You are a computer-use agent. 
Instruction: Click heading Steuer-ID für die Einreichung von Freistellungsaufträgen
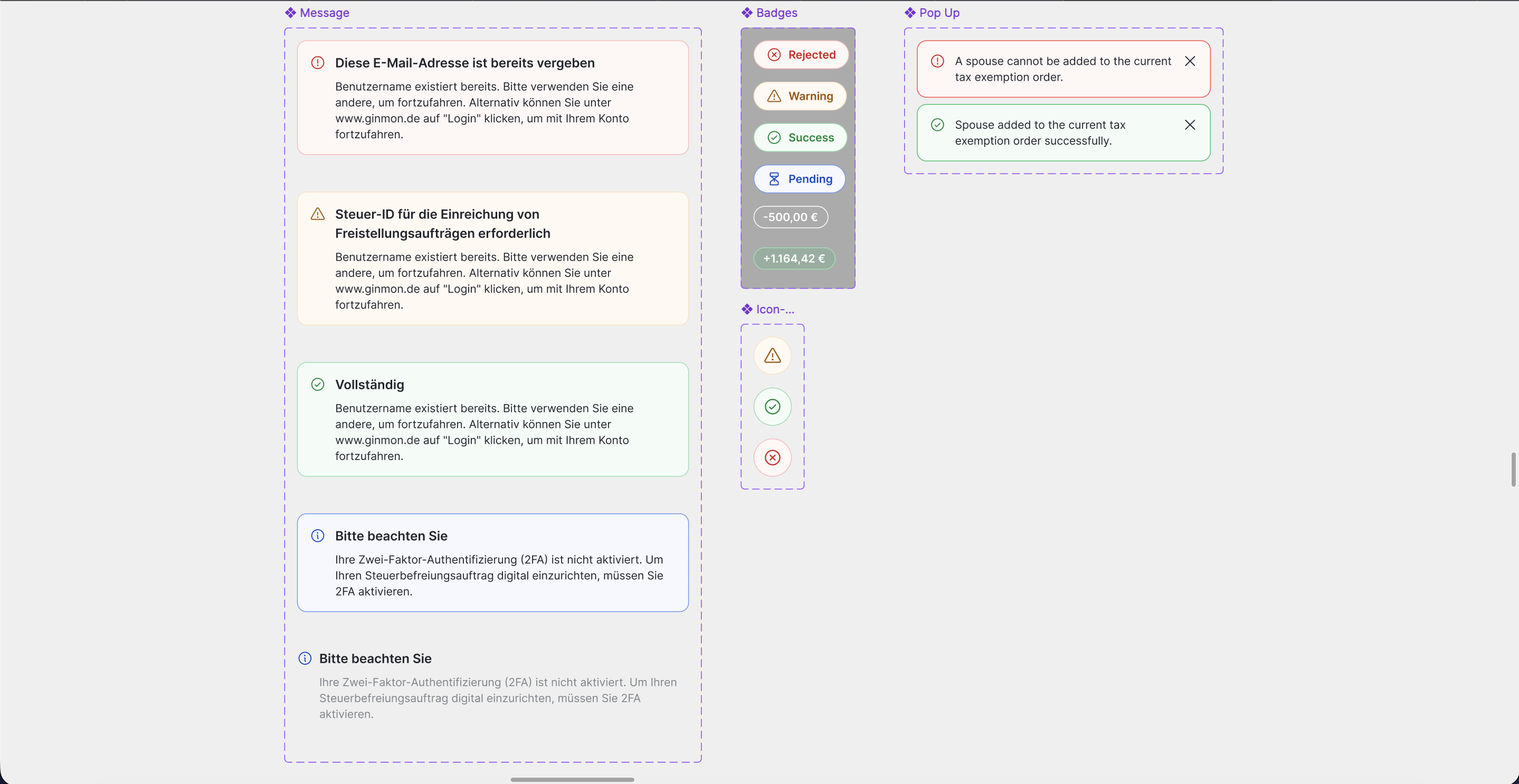click(442, 223)
